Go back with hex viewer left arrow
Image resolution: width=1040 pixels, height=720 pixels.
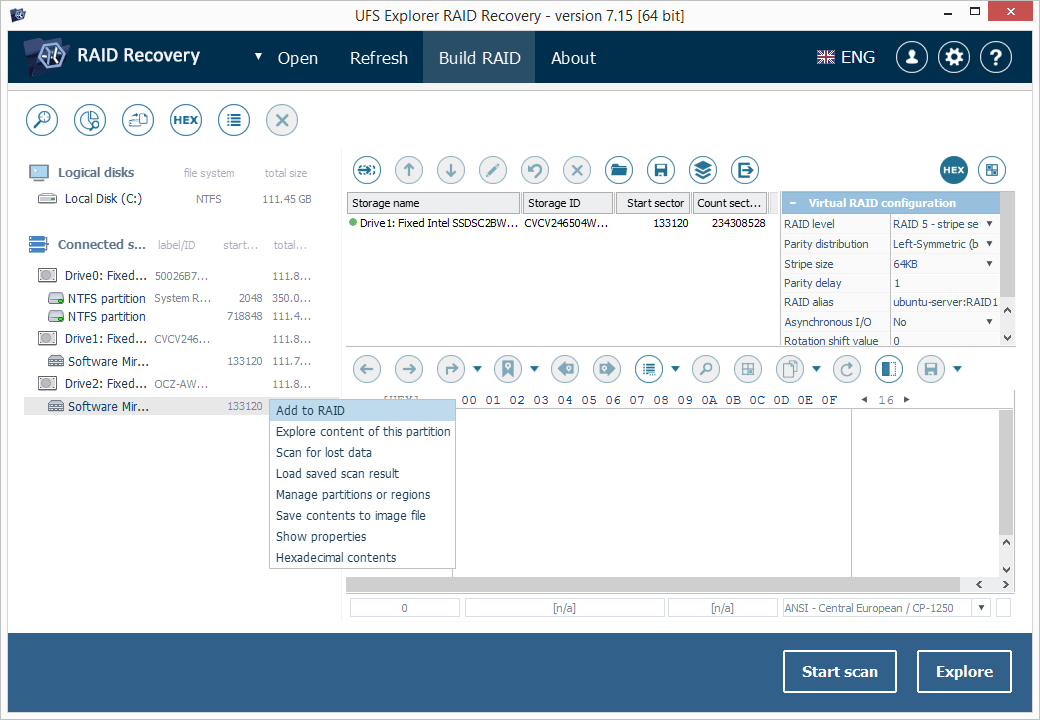pos(367,369)
